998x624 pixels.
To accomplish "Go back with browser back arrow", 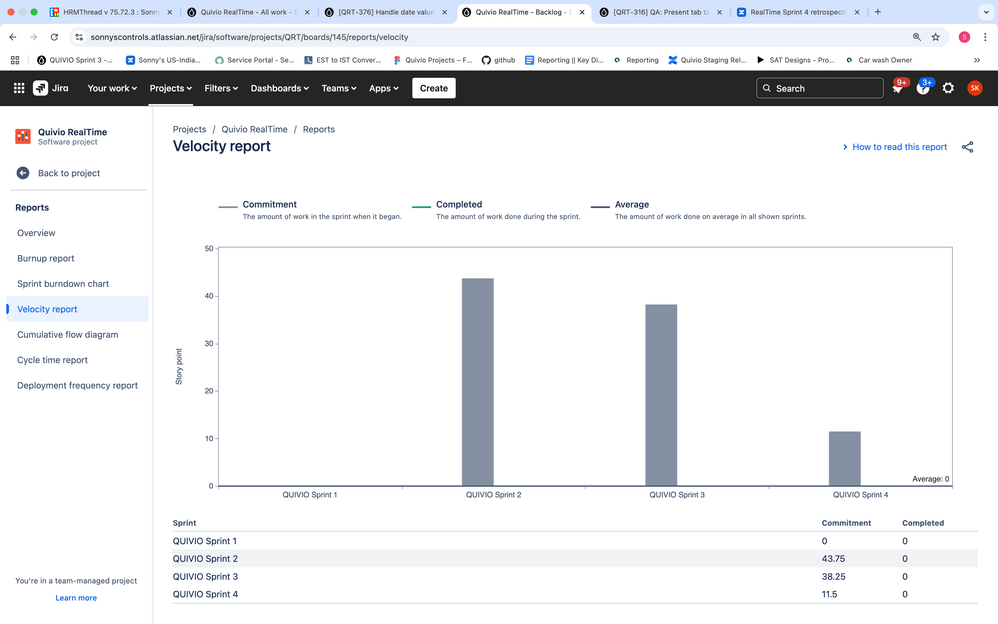I will [x=13, y=37].
